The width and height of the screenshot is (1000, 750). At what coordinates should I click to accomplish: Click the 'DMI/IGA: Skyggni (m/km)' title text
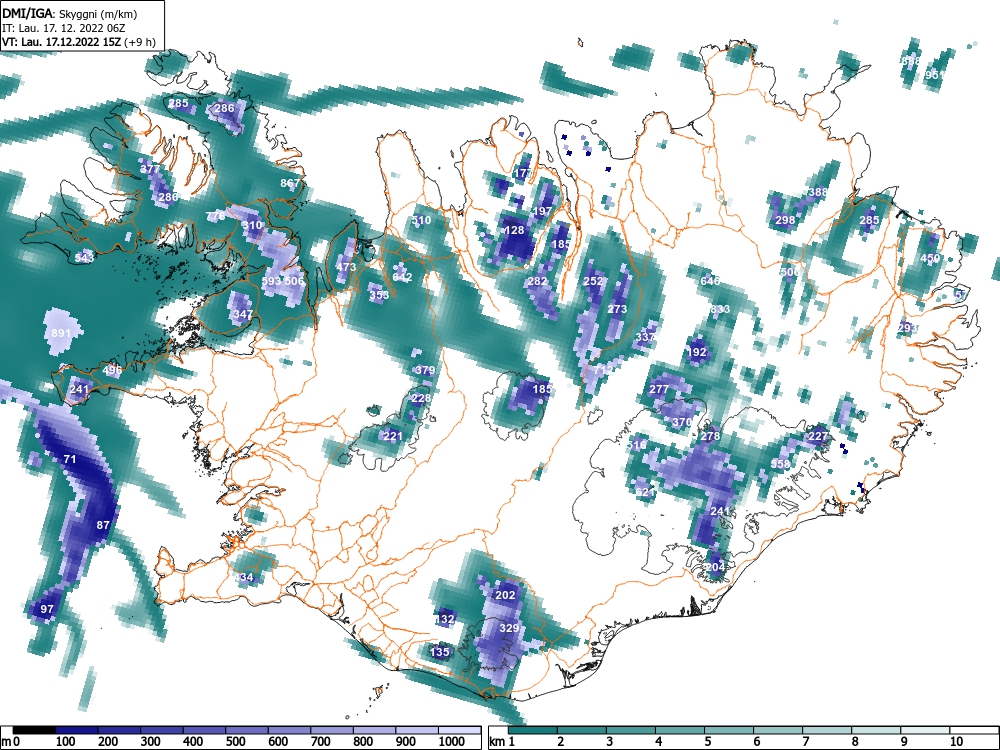(70, 13)
